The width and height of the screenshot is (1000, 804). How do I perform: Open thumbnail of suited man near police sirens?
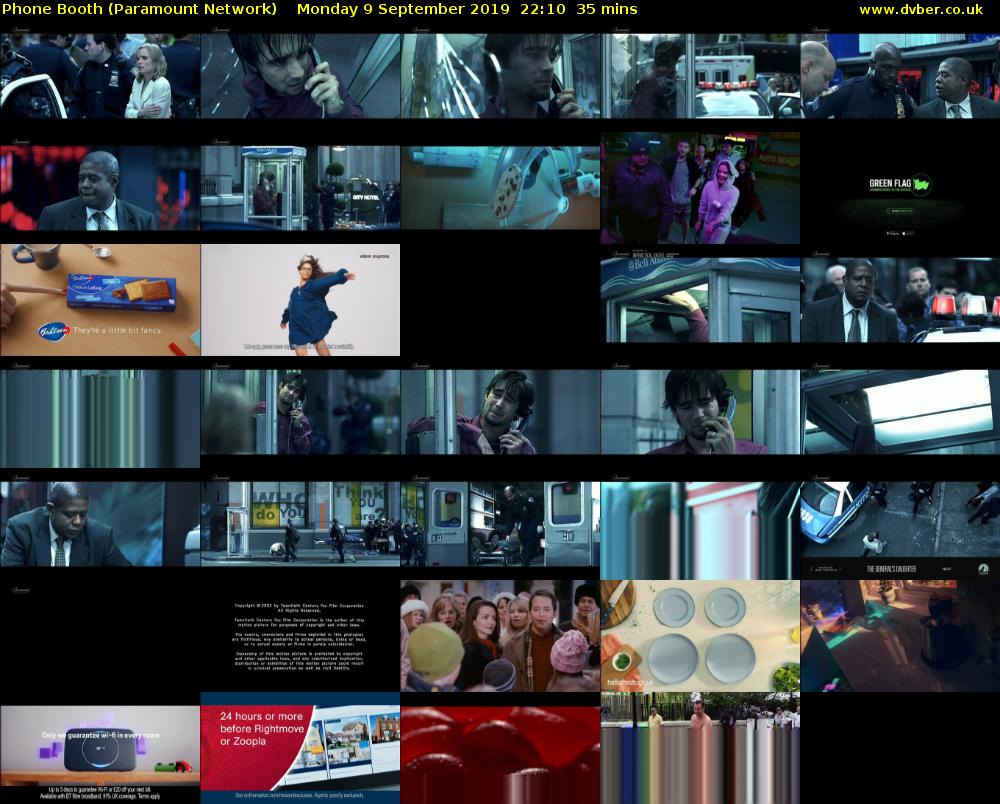click(900, 300)
